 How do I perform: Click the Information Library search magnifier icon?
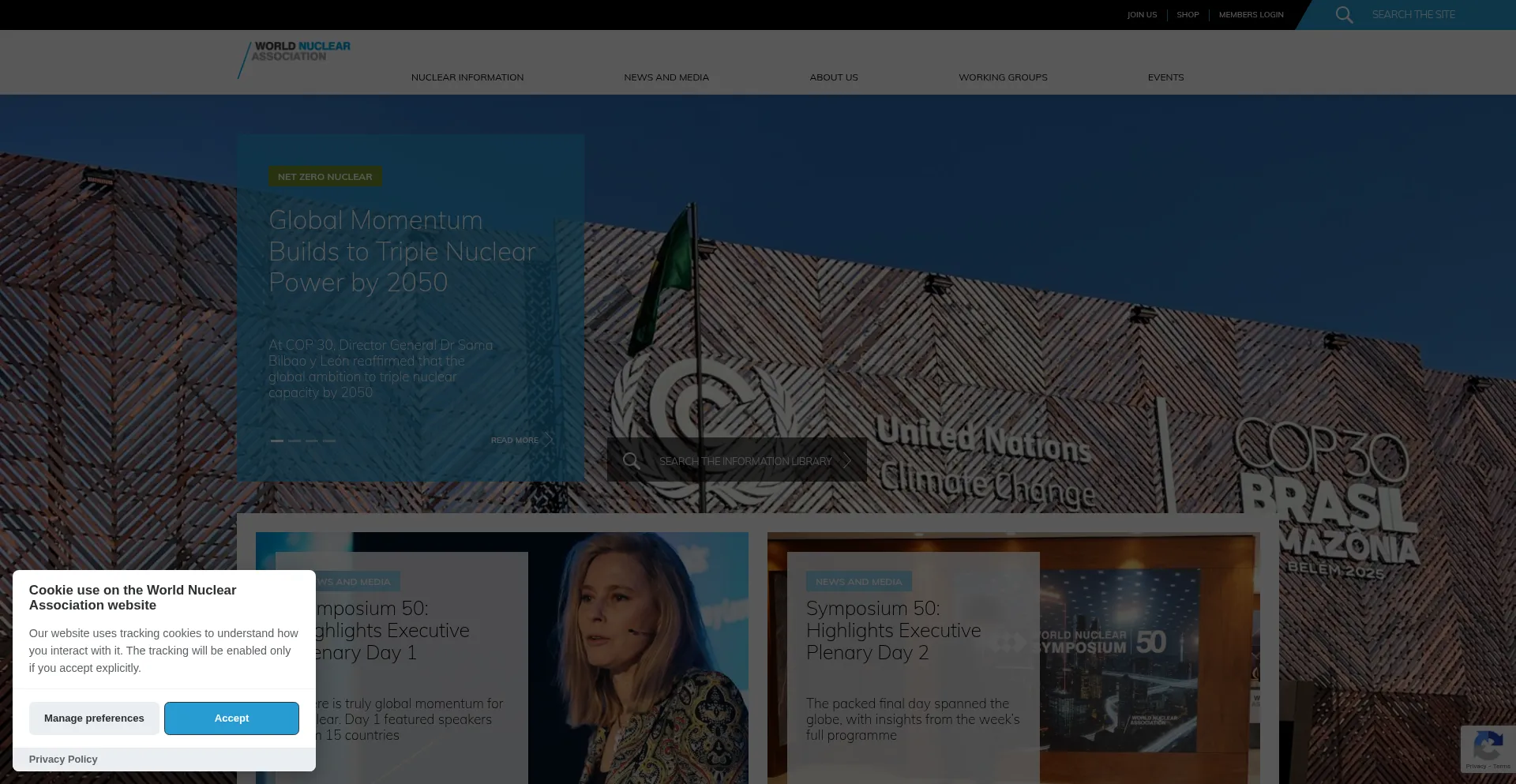[x=631, y=460]
